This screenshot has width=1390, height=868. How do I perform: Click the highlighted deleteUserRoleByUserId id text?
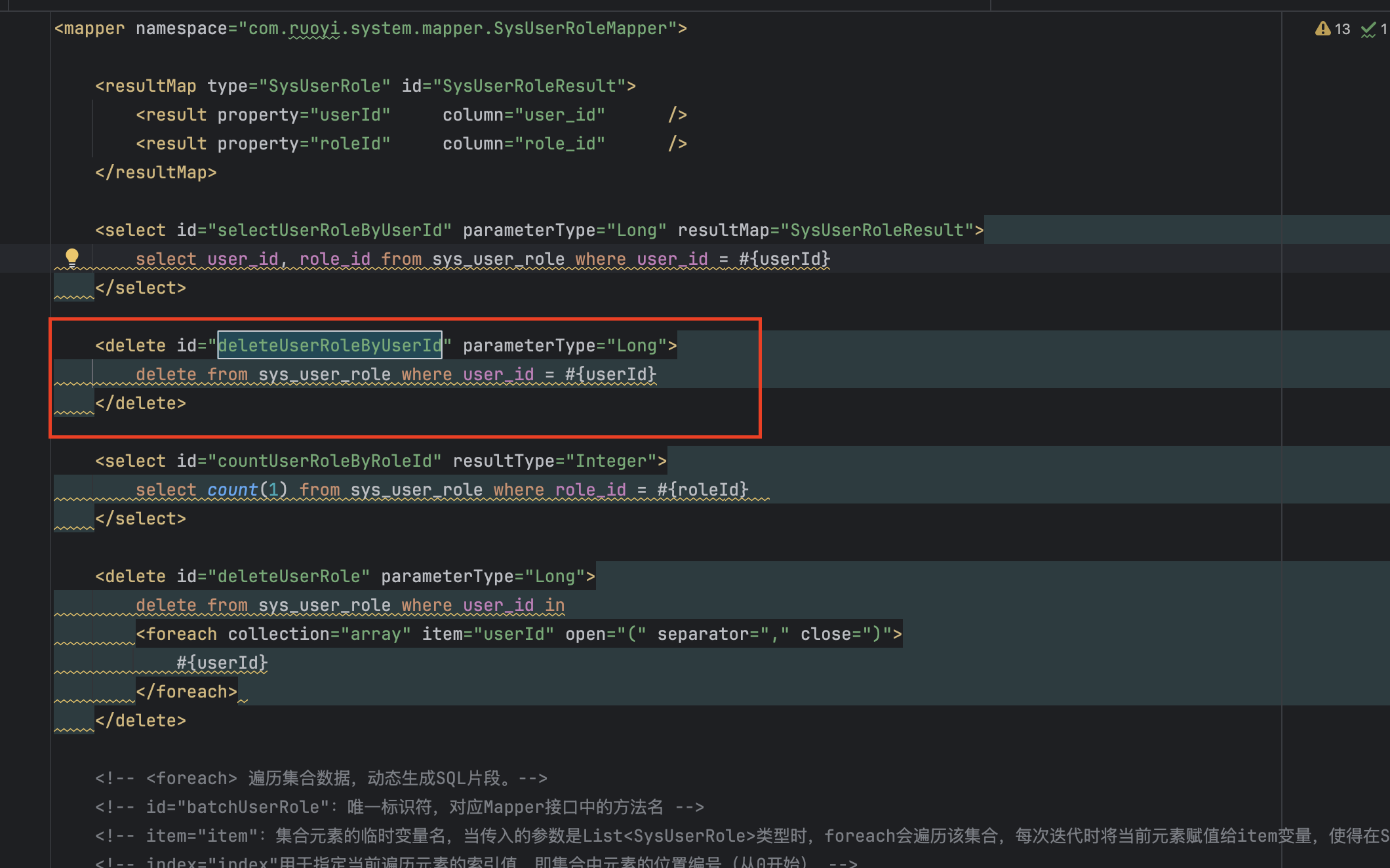pos(329,345)
